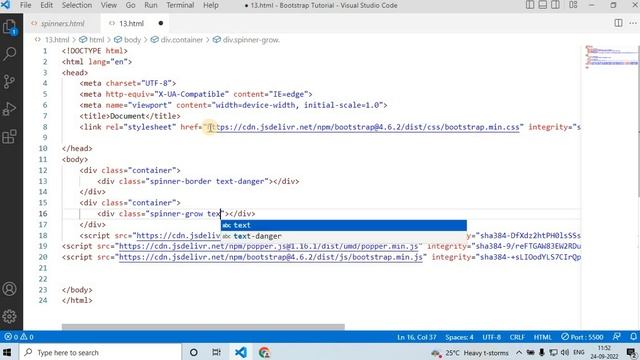Click the horizontal scrollbar of the editor
640x360 pixels.
coord(203,327)
